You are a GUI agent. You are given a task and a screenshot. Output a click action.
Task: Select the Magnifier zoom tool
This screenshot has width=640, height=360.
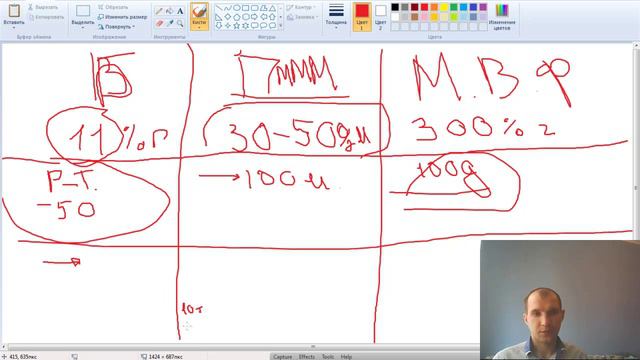(180, 24)
